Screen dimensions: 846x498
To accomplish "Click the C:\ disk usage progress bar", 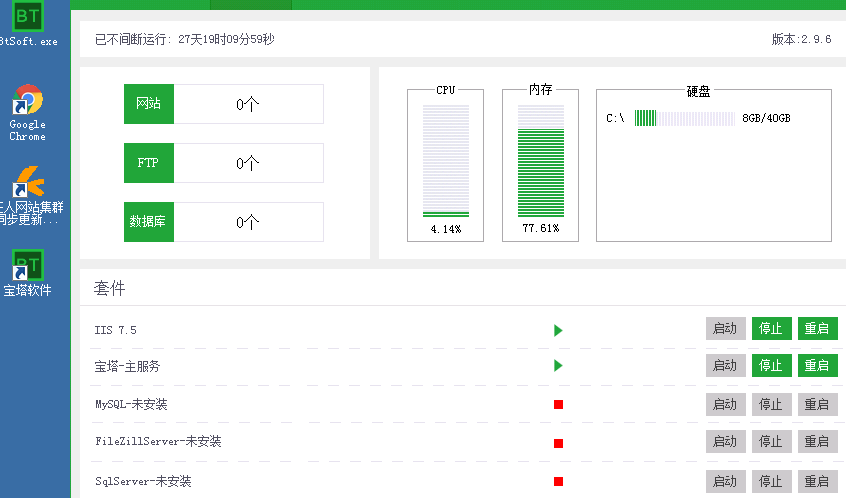I will 685,118.
